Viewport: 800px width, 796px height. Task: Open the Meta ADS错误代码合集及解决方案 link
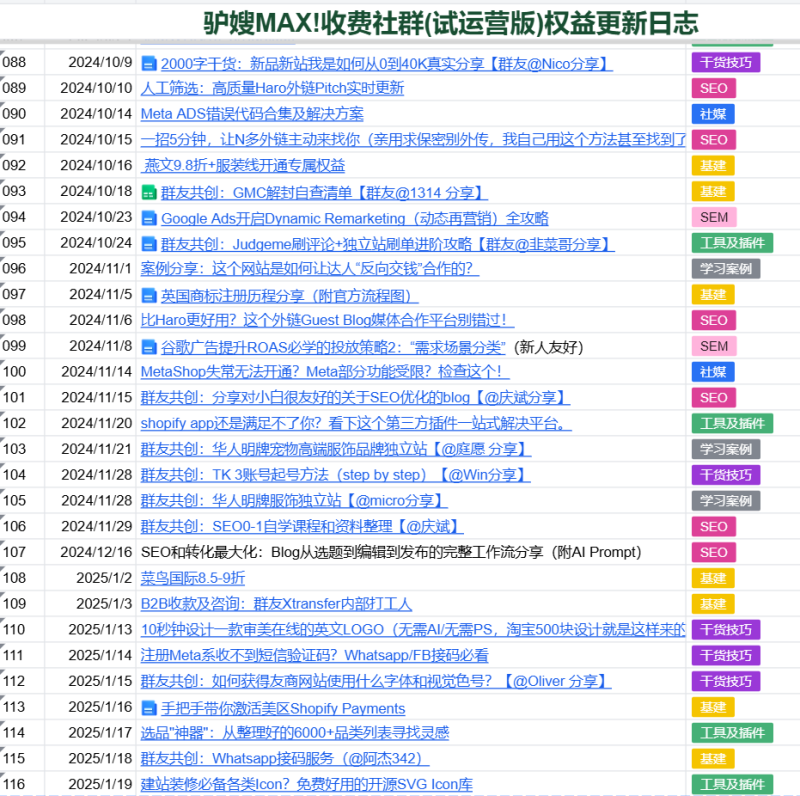click(x=252, y=114)
